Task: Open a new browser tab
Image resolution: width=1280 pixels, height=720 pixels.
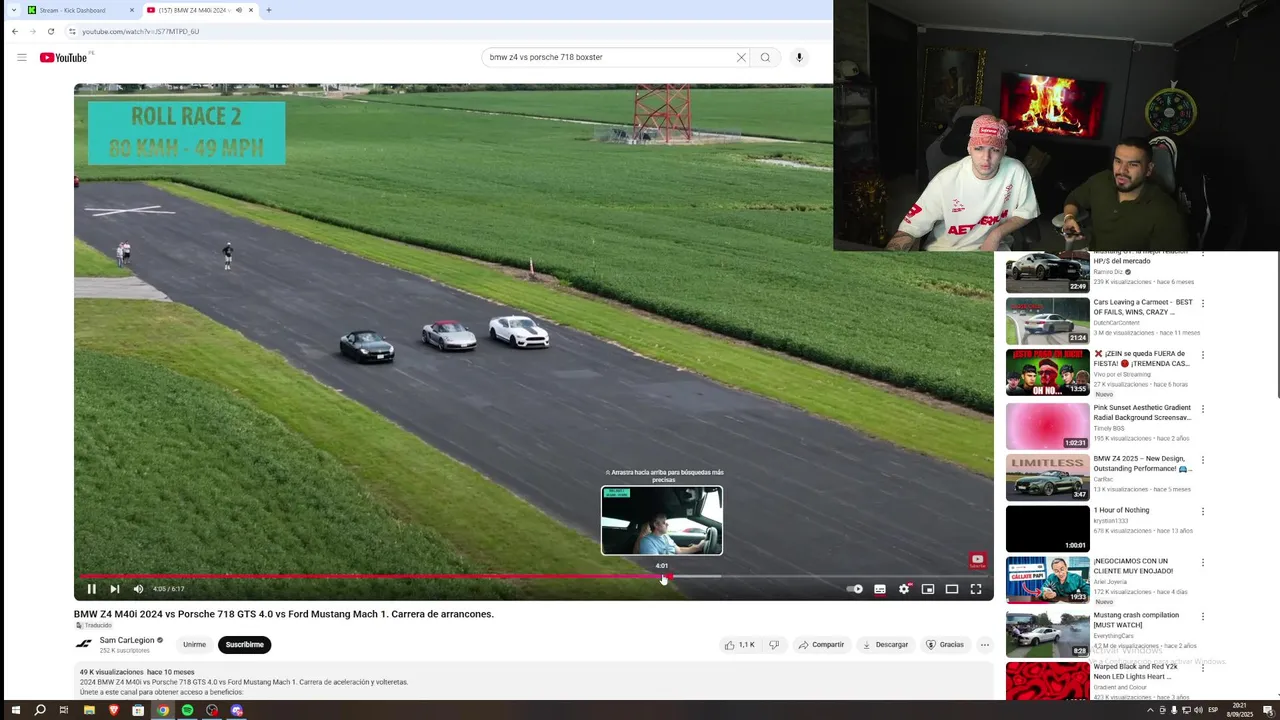Action: coord(268,10)
